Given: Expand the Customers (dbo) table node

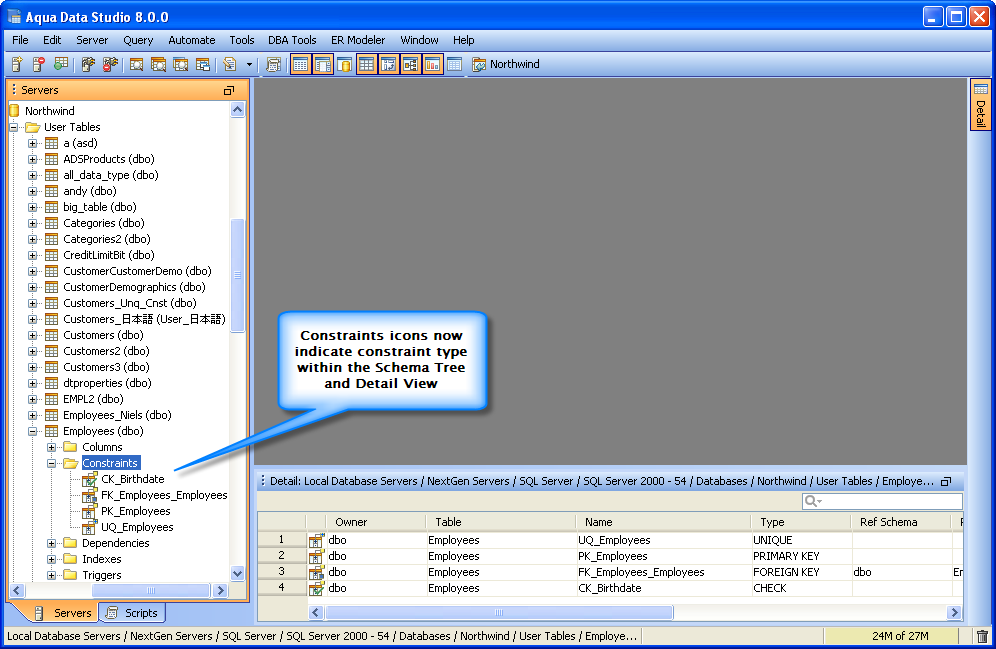Looking at the screenshot, I should pyautogui.click(x=32, y=335).
